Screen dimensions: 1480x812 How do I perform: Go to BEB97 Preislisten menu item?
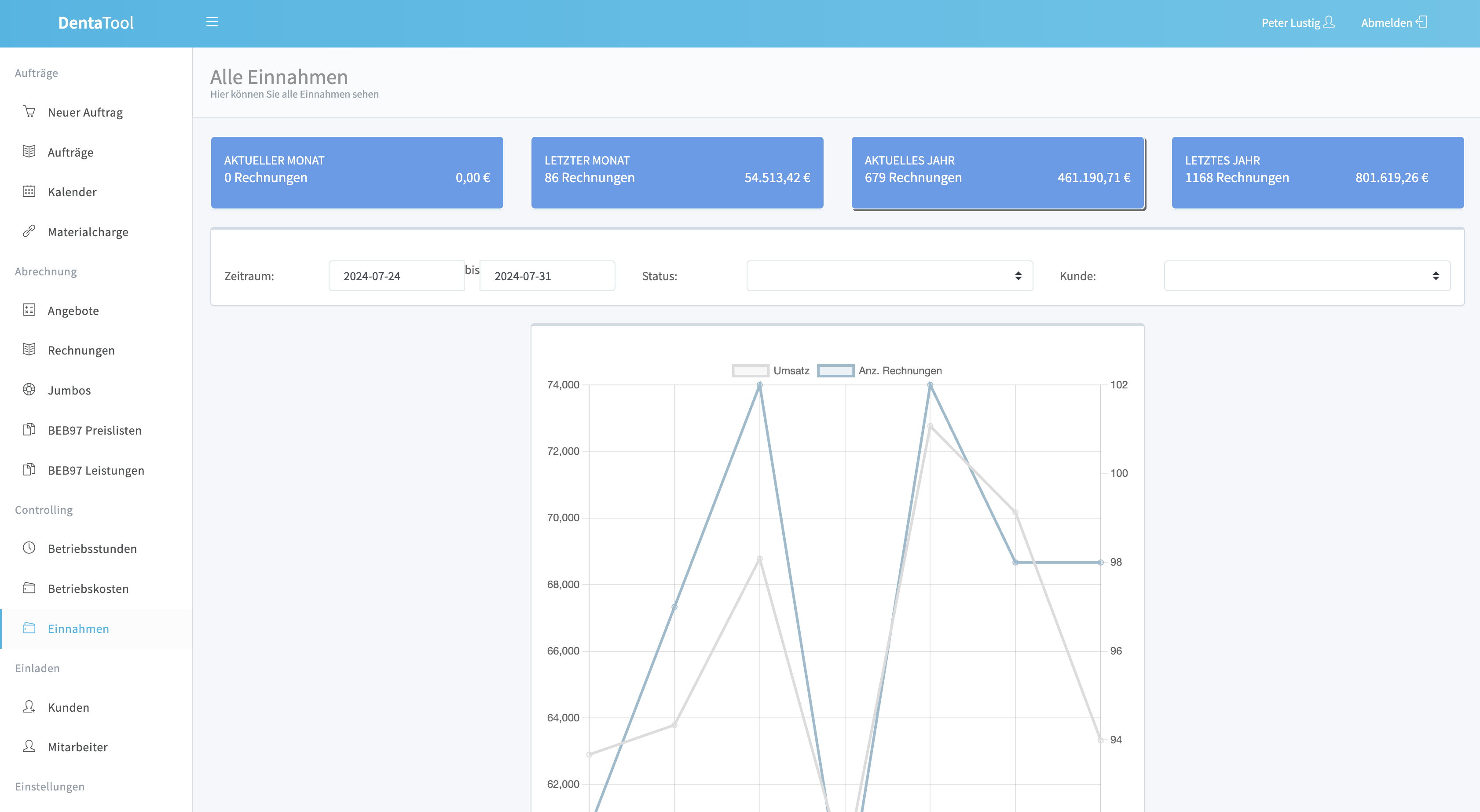click(94, 430)
